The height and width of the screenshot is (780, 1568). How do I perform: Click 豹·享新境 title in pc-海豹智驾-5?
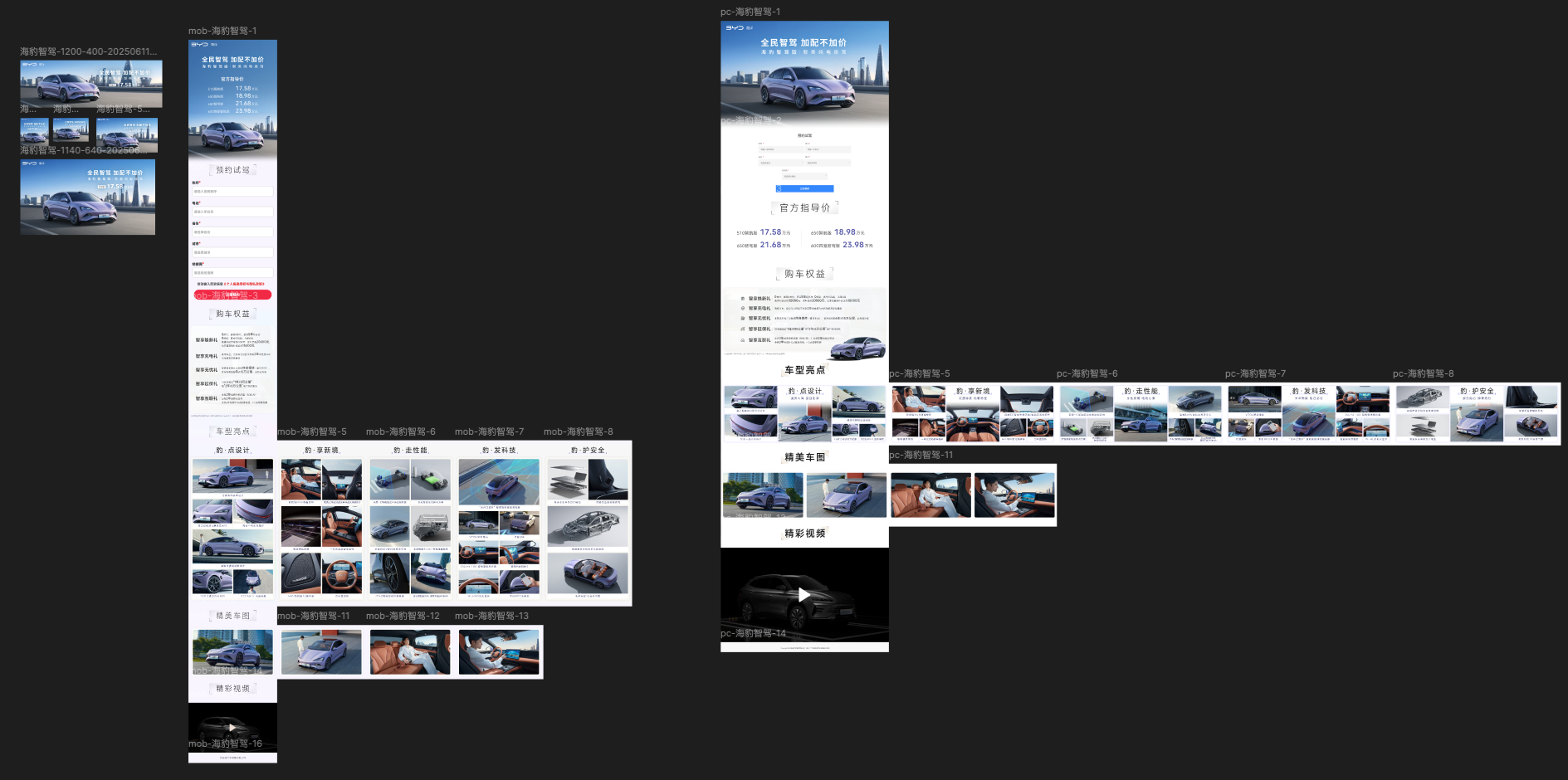coord(973,391)
